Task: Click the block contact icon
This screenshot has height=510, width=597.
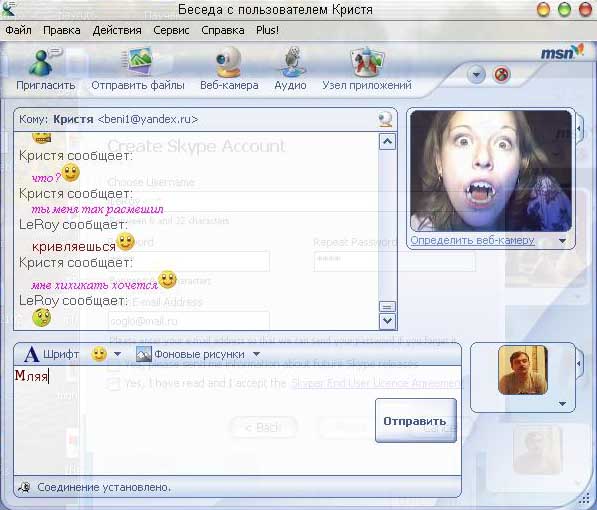Action: pyautogui.click(x=502, y=74)
